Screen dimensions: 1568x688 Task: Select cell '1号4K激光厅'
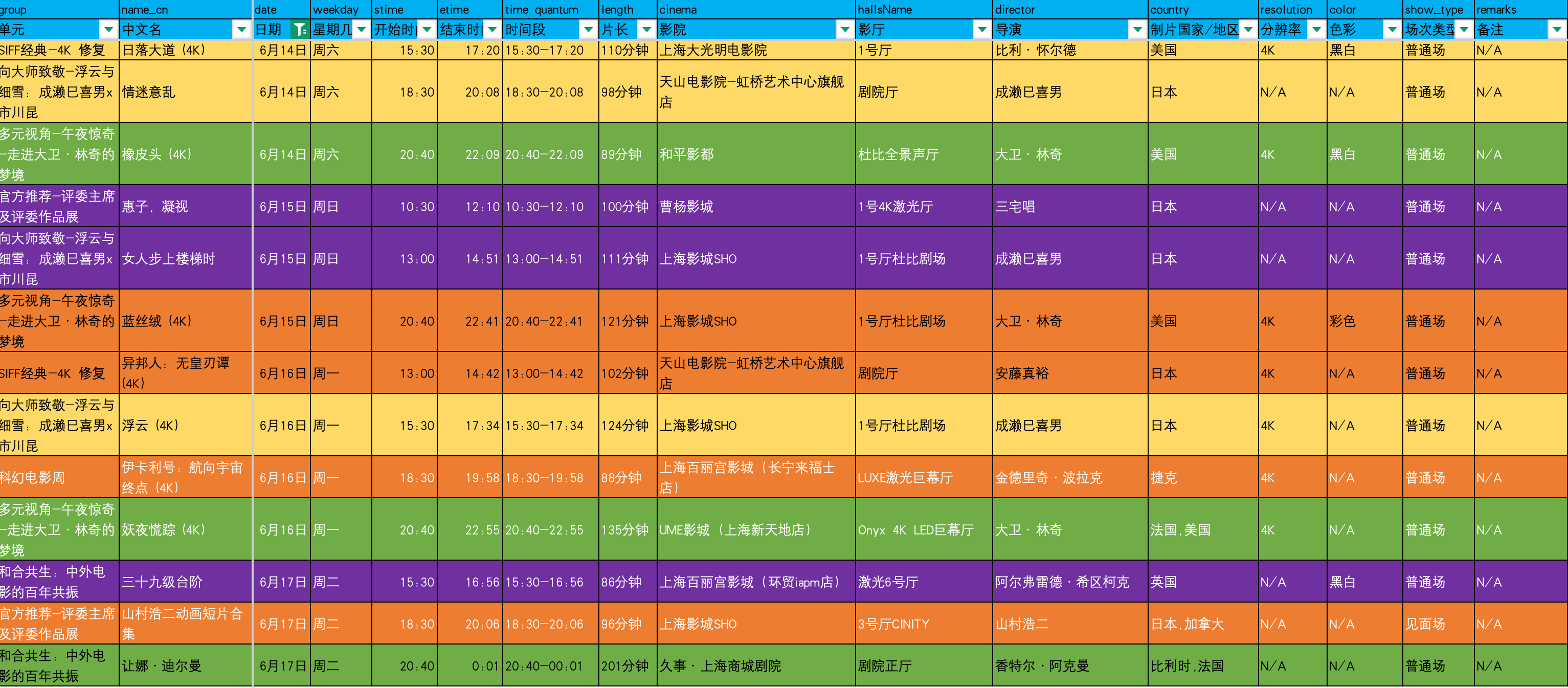coord(924,207)
